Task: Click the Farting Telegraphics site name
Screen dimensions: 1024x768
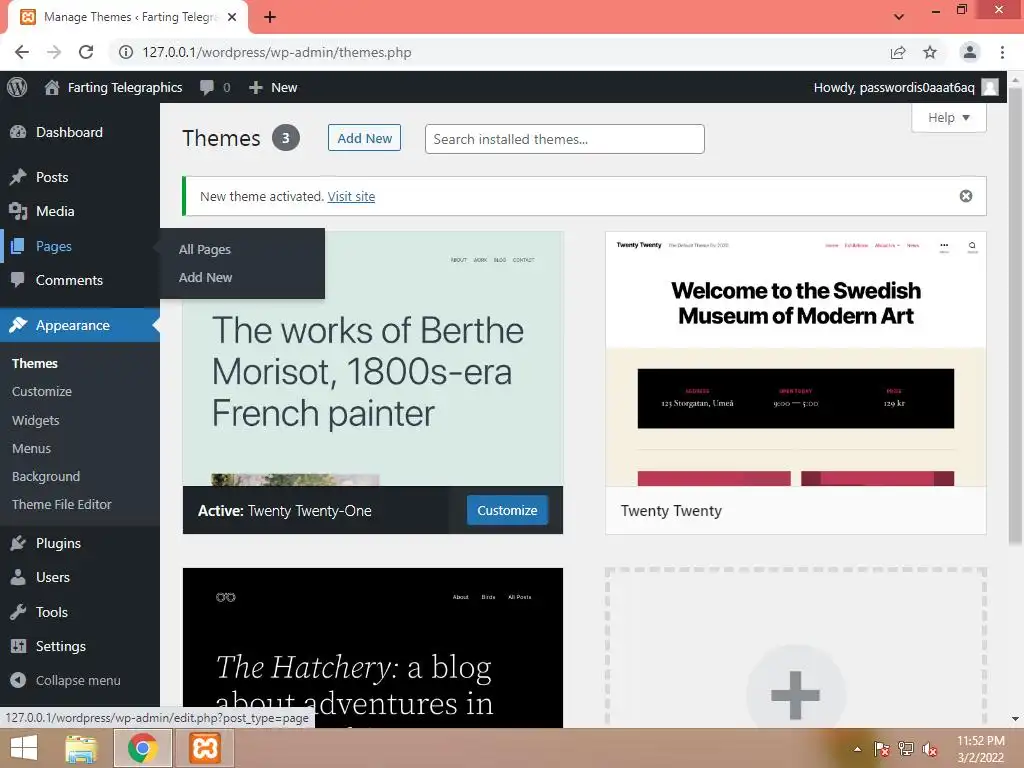Action: click(125, 88)
